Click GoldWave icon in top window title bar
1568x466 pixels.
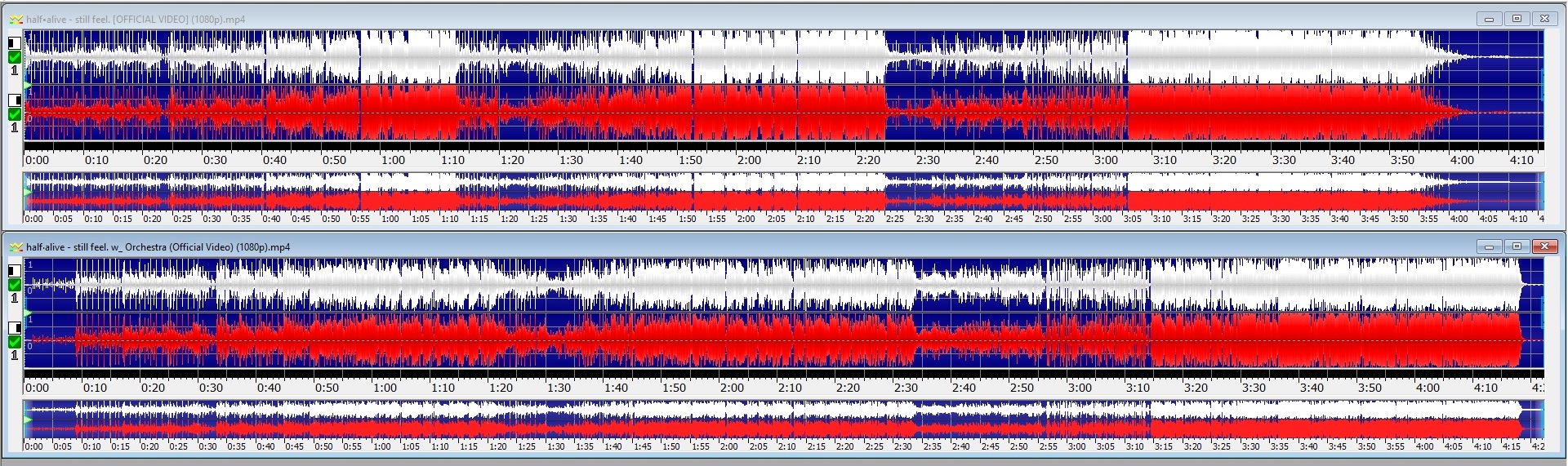[x=16, y=19]
